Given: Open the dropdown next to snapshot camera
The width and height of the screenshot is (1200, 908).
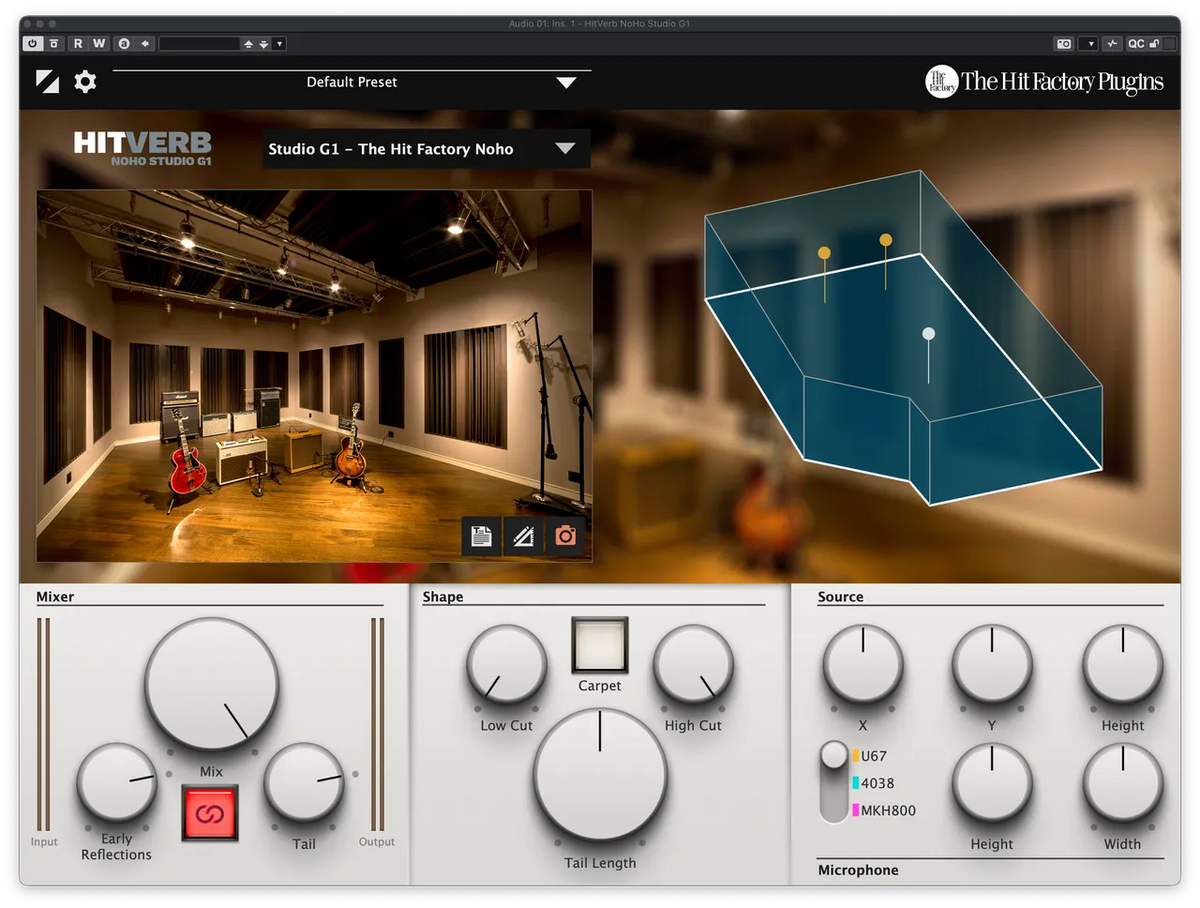Looking at the screenshot, I should click(x=1090, y=43).
